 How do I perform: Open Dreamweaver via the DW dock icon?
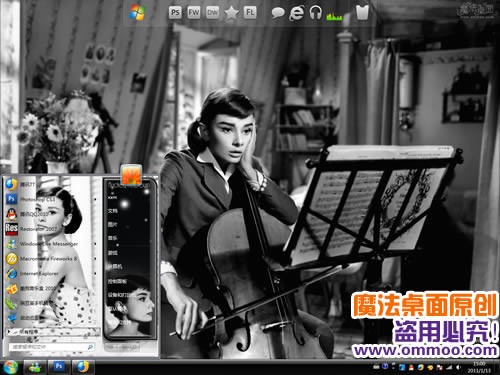pyautogui.click(x=212, y=13)
